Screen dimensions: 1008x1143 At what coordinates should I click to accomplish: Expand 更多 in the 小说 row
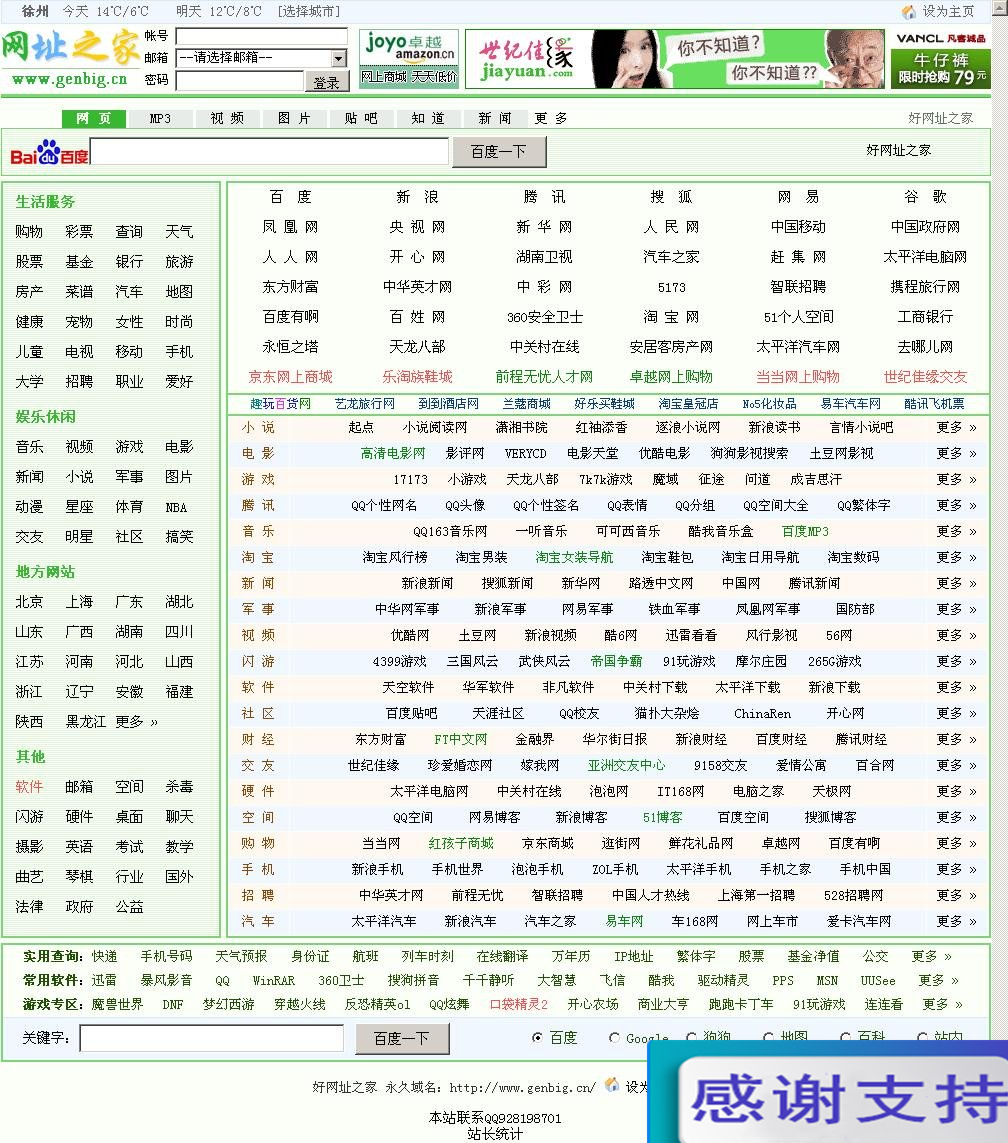(x=956, y=427)
